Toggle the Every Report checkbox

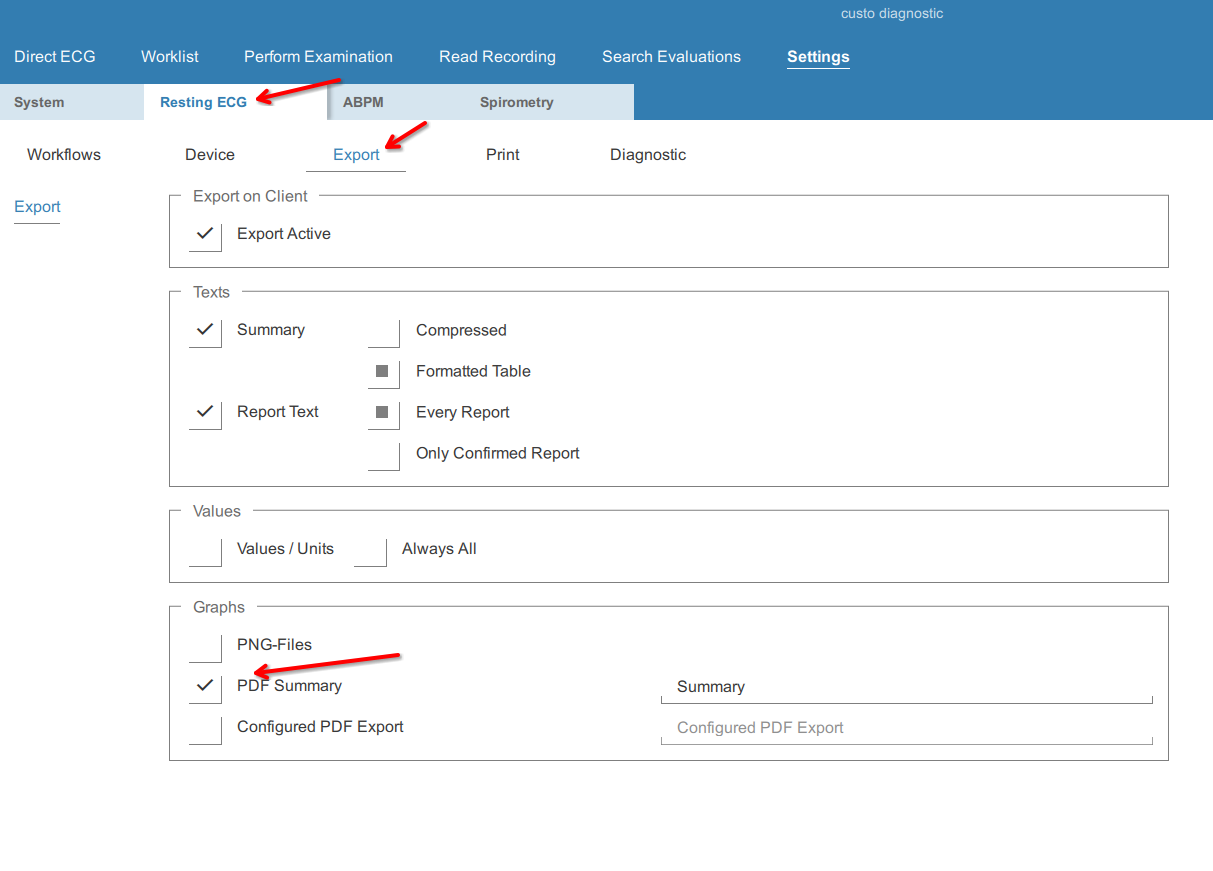(x=383, y=413)
